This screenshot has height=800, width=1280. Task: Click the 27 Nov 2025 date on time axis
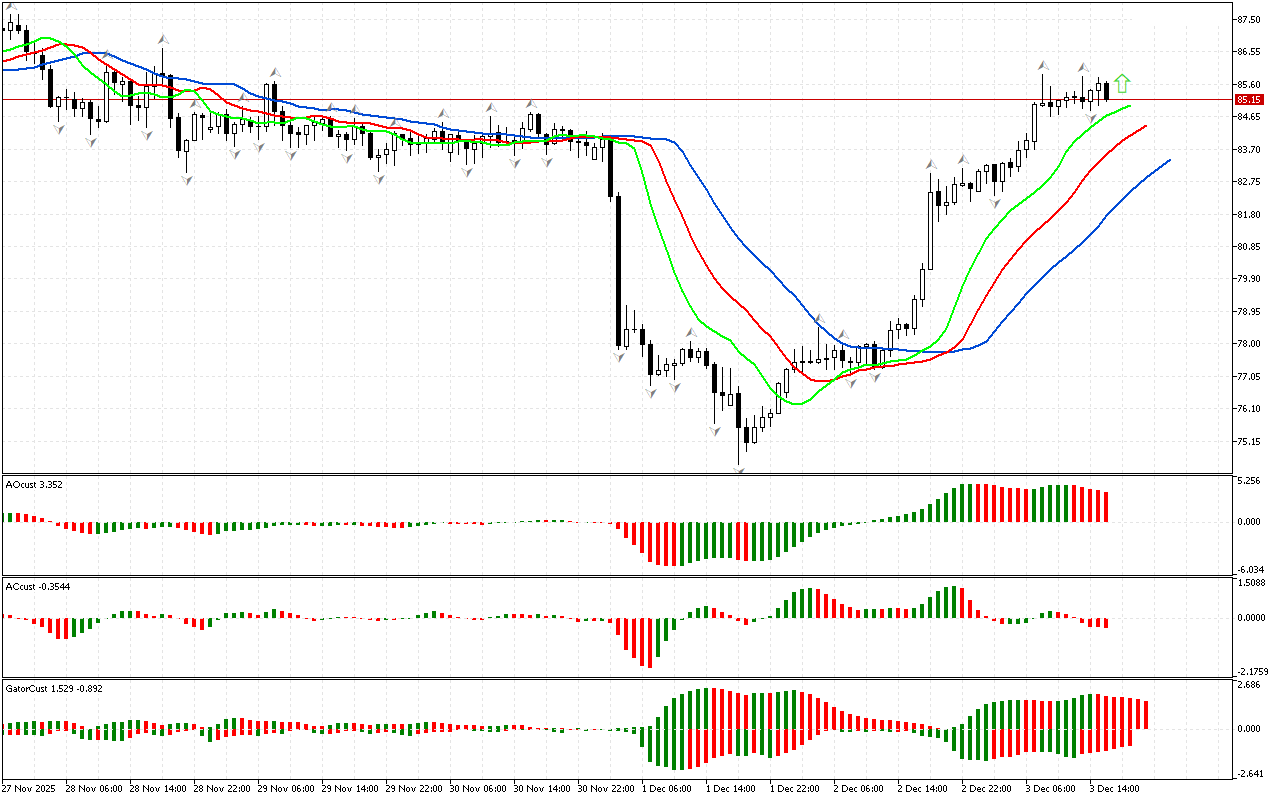coord(31,788)
